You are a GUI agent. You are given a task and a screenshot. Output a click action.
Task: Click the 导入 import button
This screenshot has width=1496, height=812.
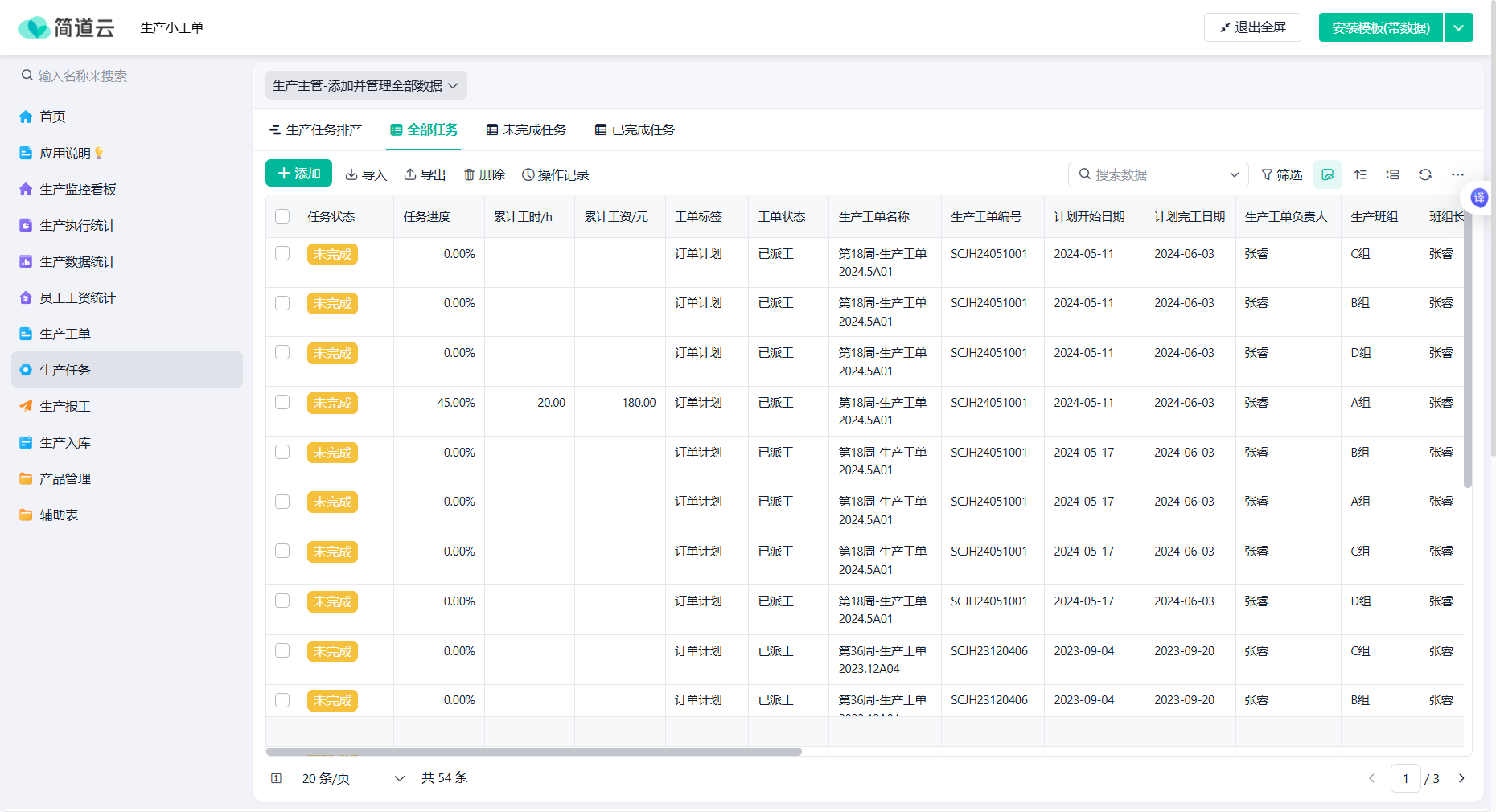(366, 174)
